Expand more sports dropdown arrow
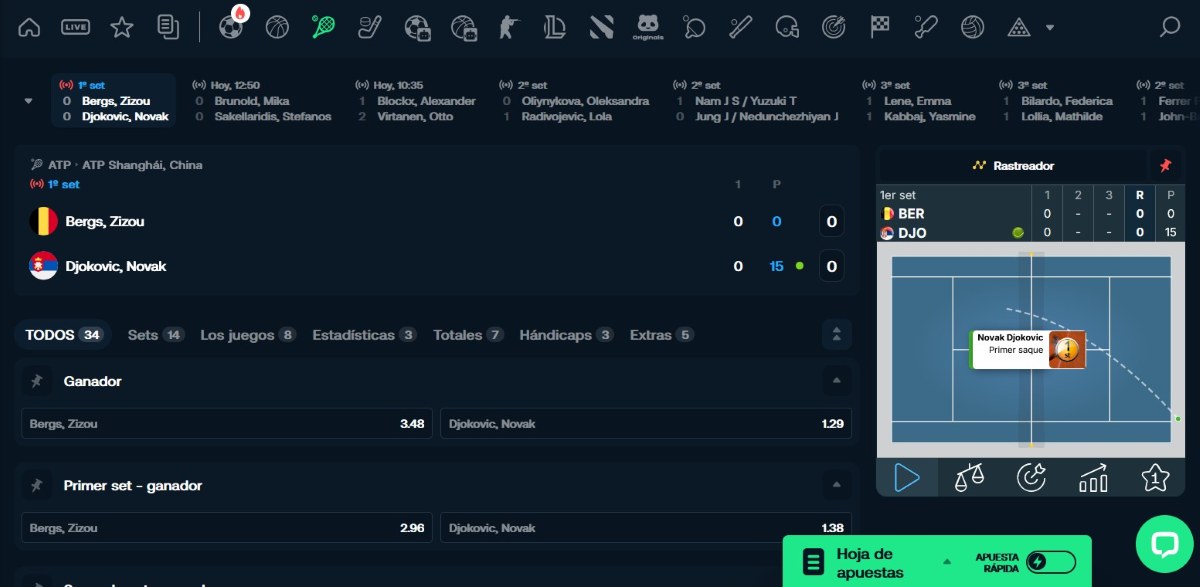 (x=1050, y=28)
